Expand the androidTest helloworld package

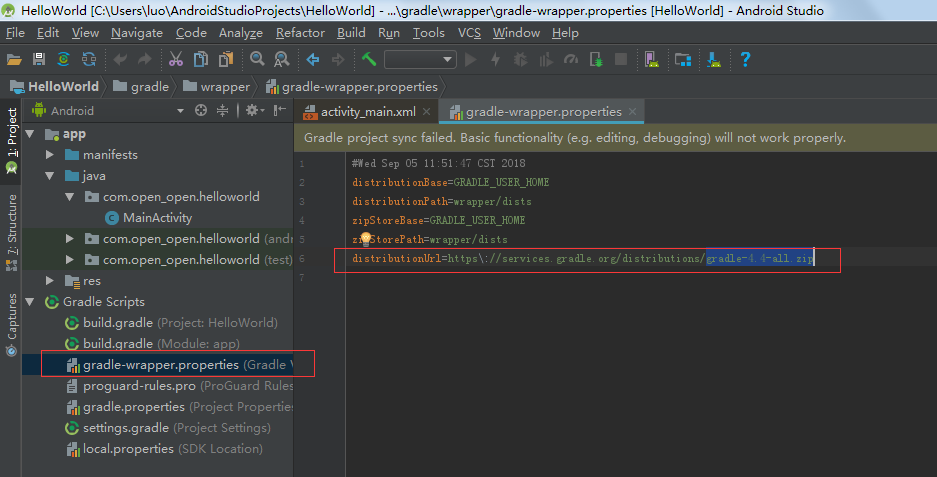[x=70, y=238]
